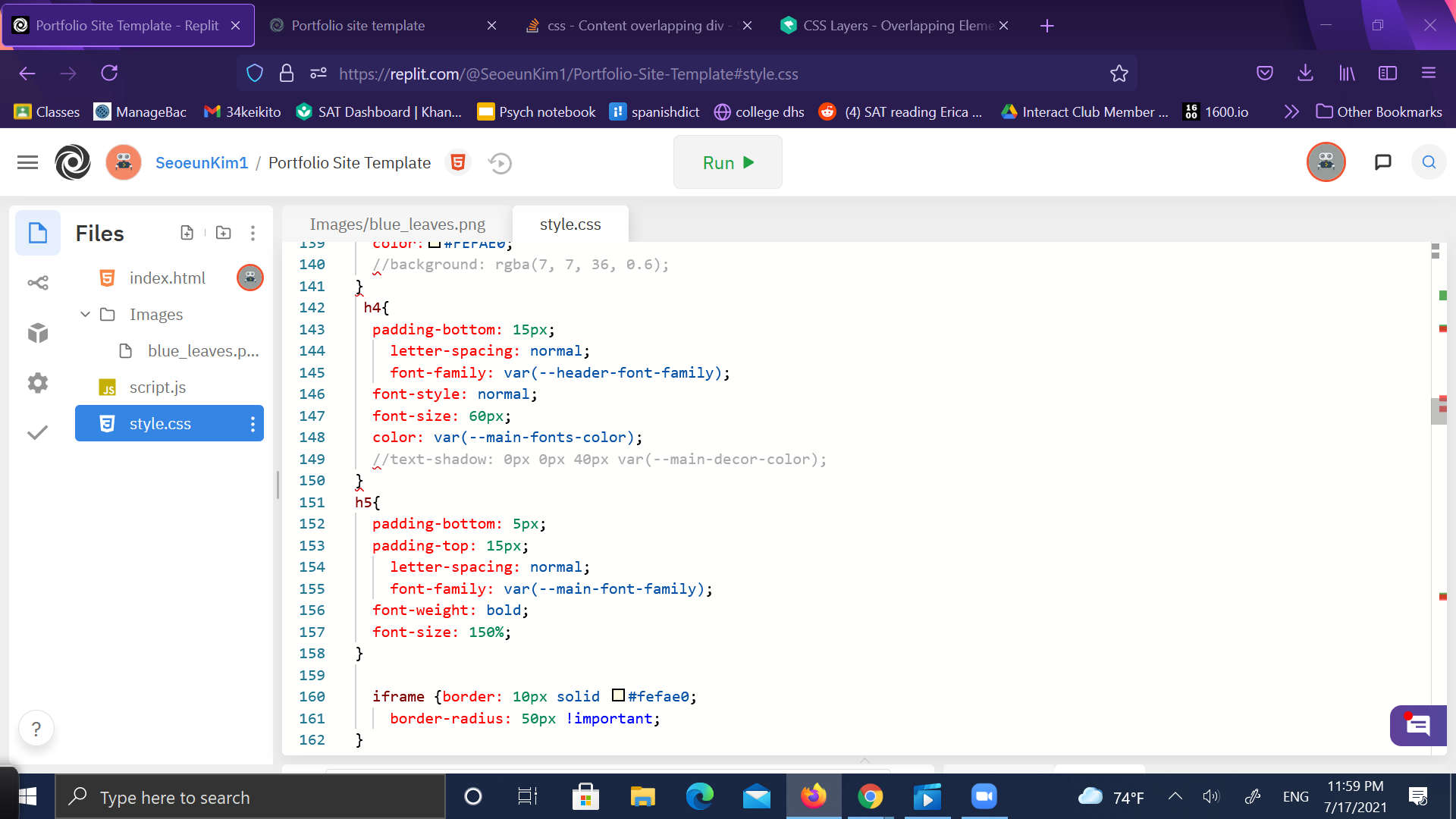Toggle the hamburger sidebar menu
The width and height of the screenshot is (1456, 819).
(27, 162)
